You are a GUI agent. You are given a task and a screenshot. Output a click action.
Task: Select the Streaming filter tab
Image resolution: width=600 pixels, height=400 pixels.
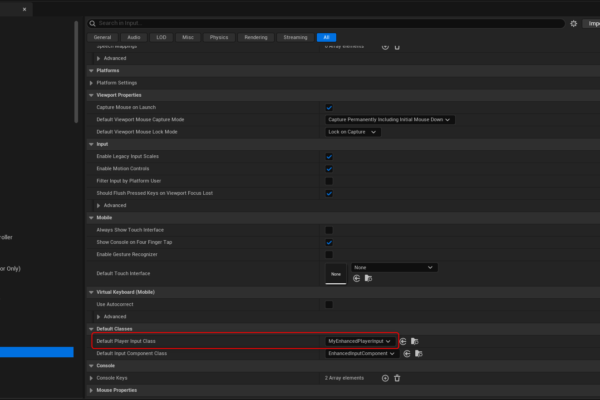pos(295,38)
